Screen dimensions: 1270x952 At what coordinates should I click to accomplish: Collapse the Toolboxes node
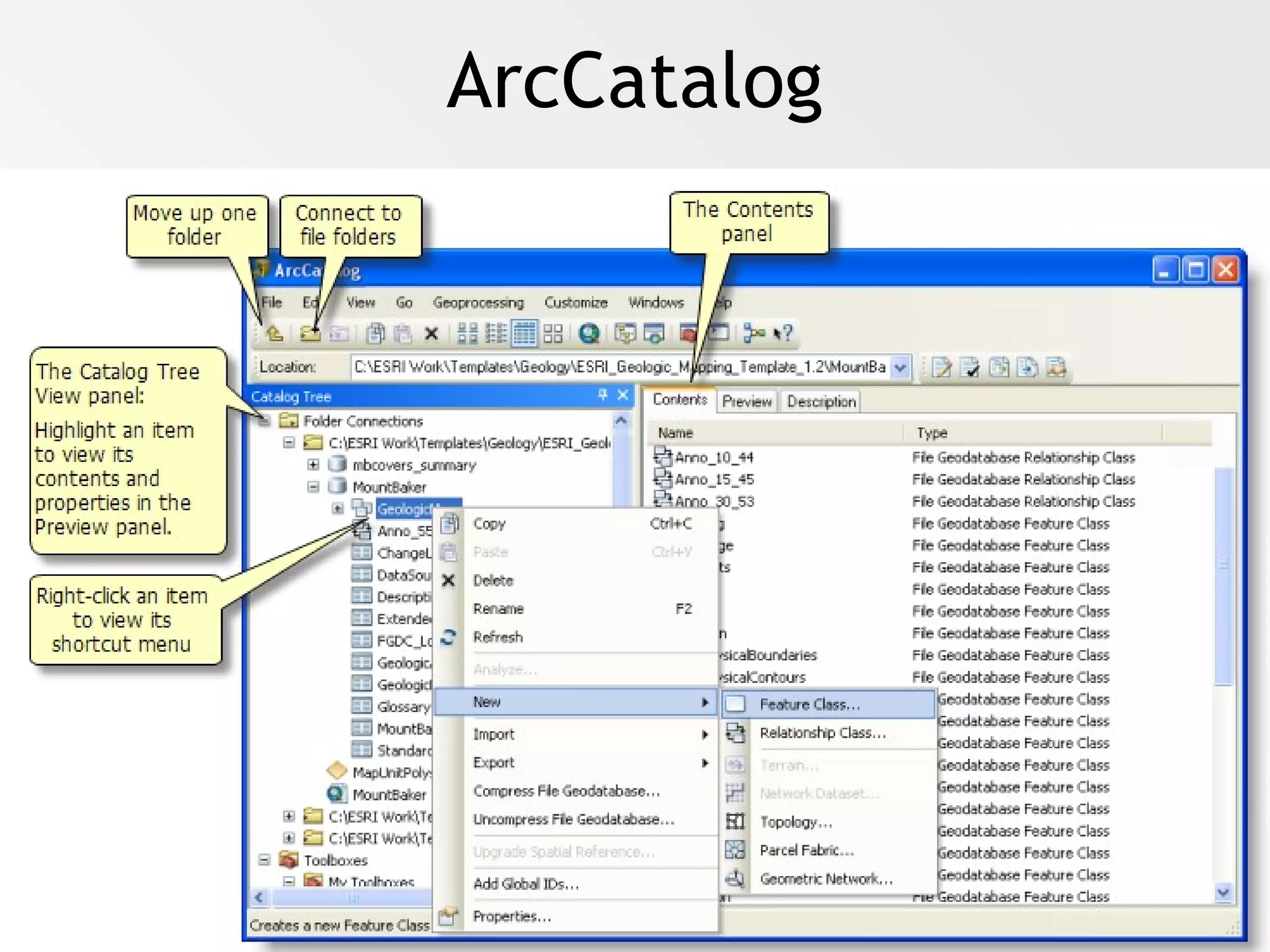pos(265,860)
